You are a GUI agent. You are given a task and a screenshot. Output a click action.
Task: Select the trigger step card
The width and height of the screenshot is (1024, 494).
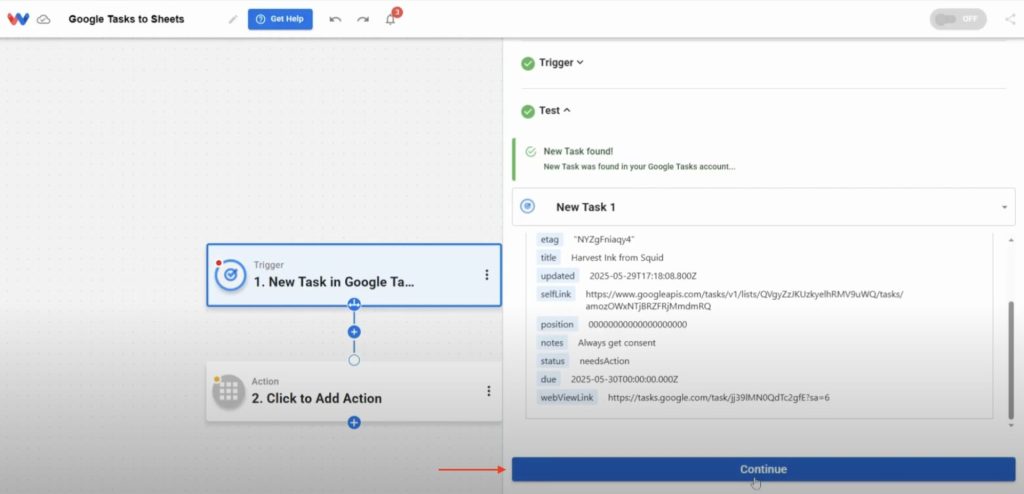354,275
